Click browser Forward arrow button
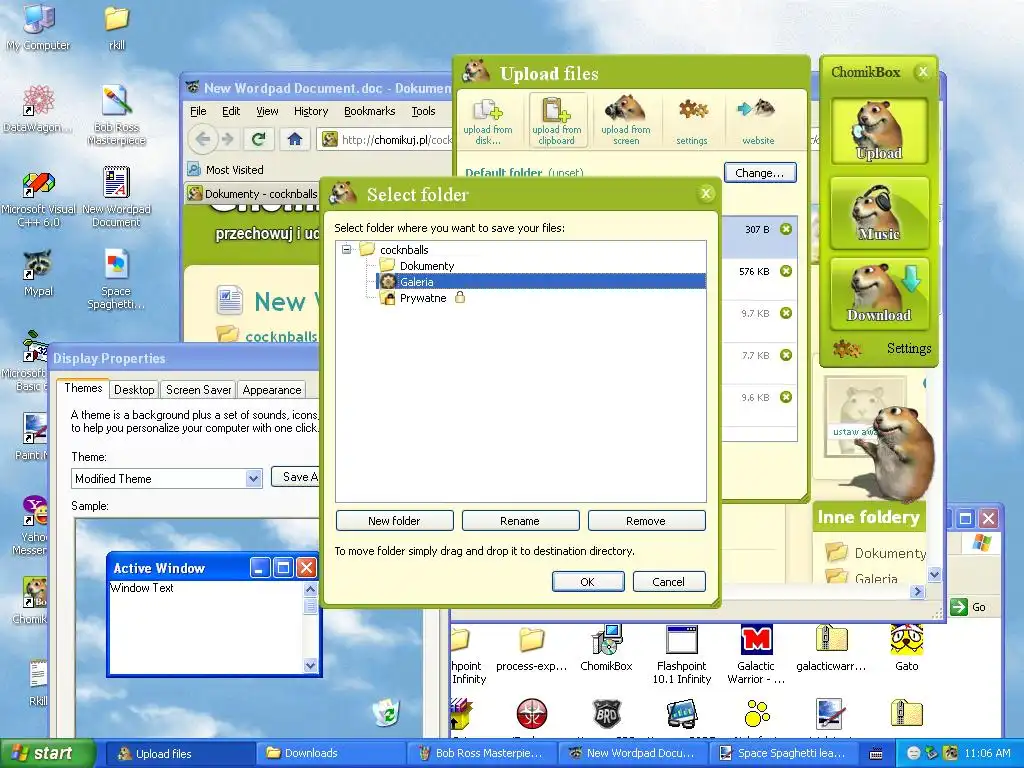 pos(227,138)
